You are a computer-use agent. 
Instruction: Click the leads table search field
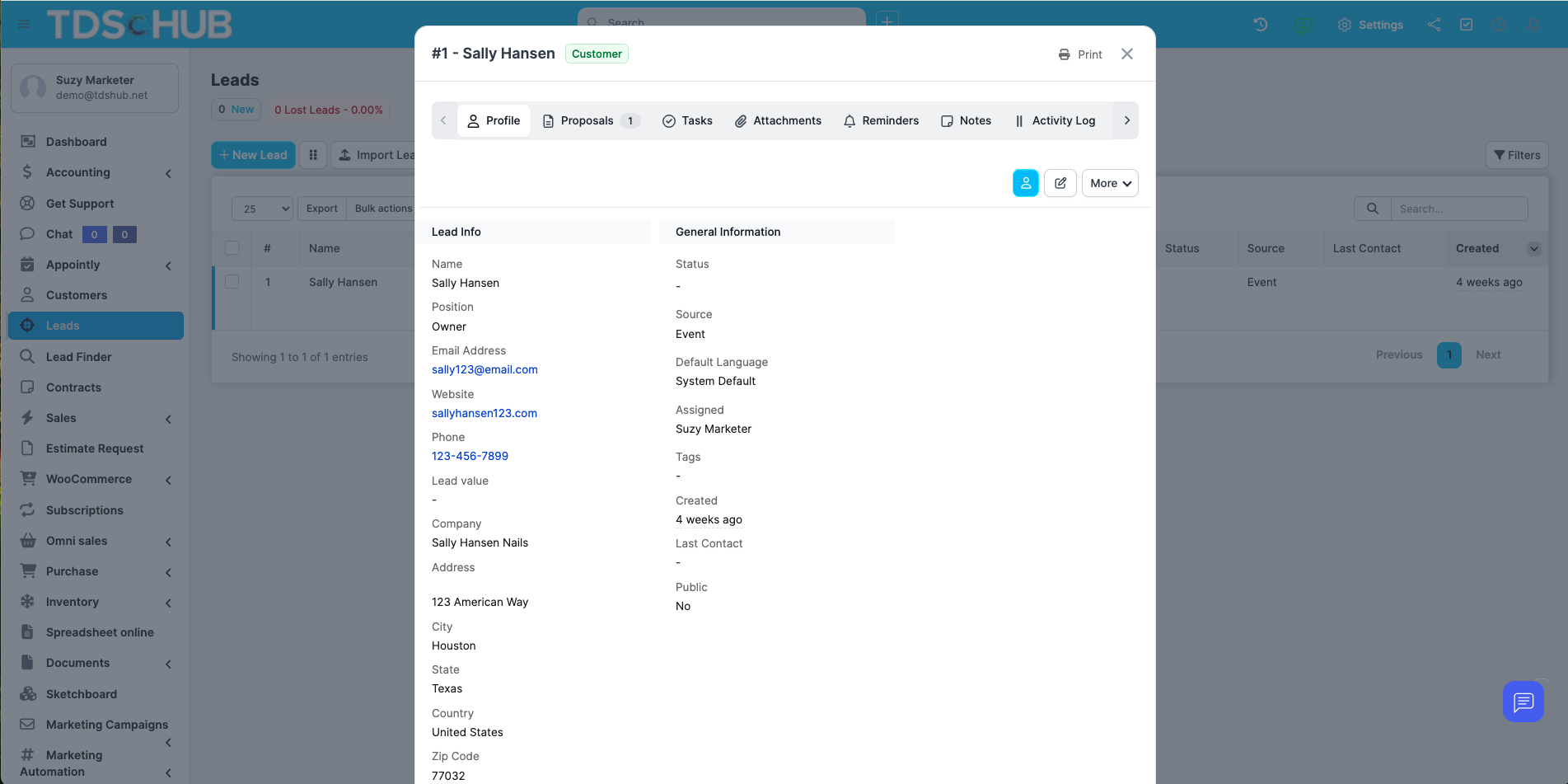point(1458,209)
